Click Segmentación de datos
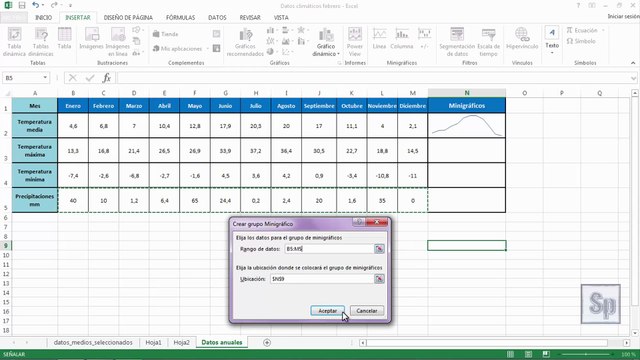Screen dimensions: 640x360 pos(457,41)
